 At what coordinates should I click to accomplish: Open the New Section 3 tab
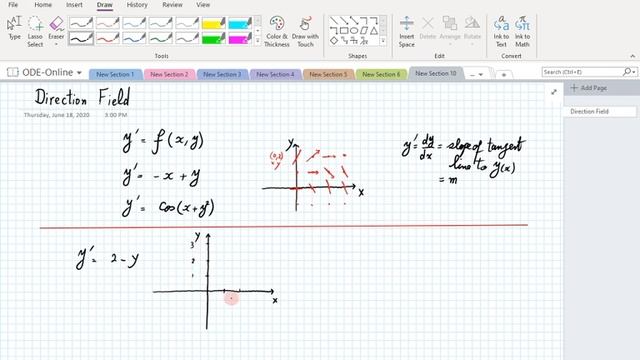(222, 74)
